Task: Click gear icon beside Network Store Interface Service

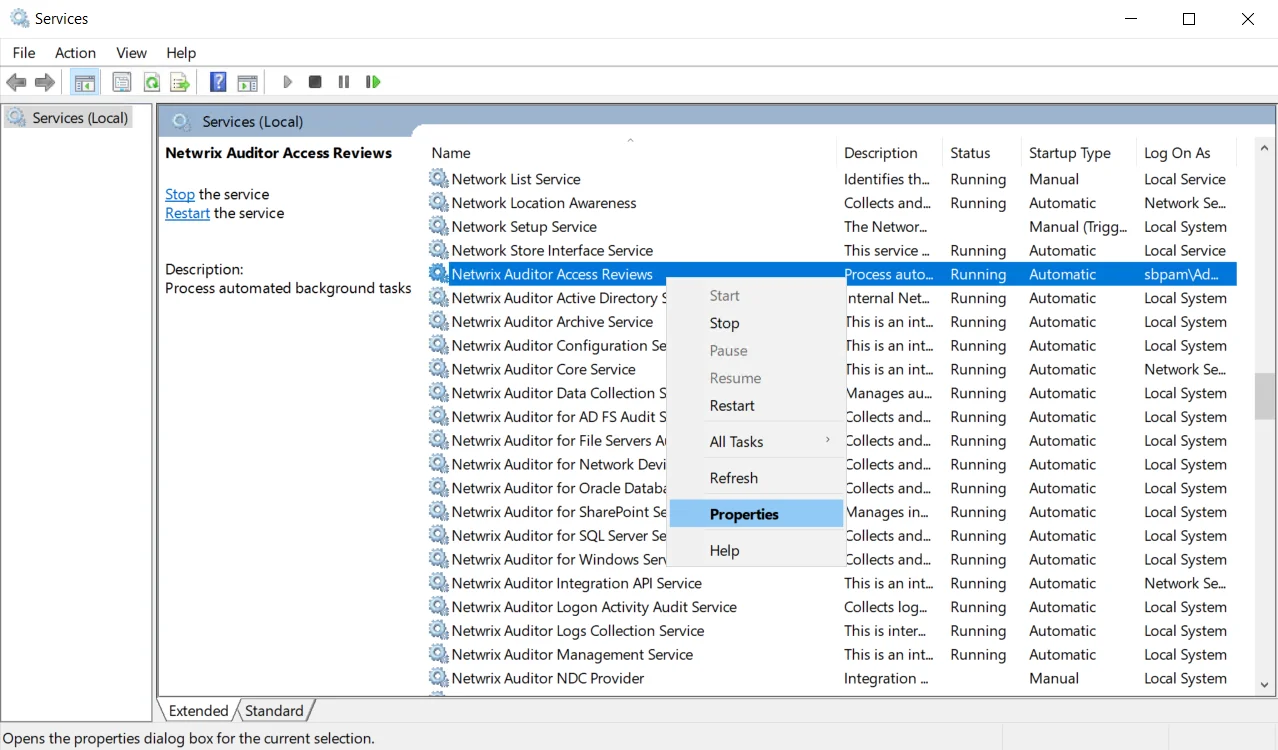Action: click(438, 250)
